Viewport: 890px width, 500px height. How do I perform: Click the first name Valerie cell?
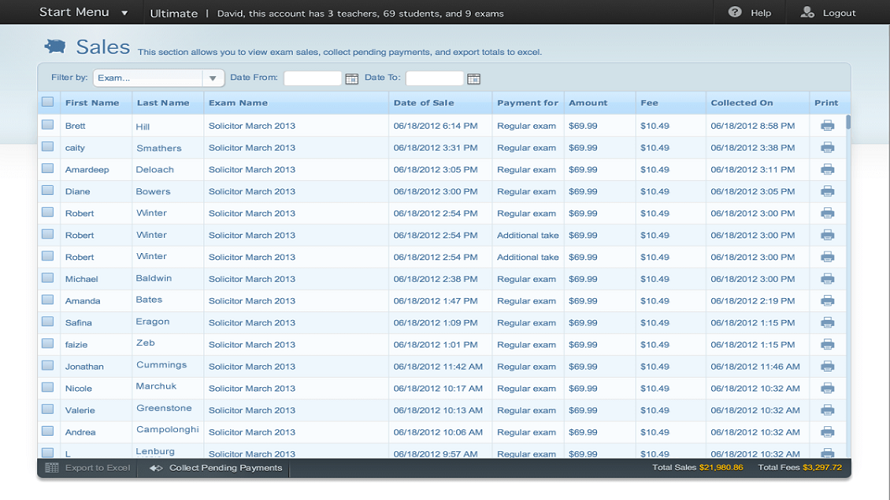[80, 410]
